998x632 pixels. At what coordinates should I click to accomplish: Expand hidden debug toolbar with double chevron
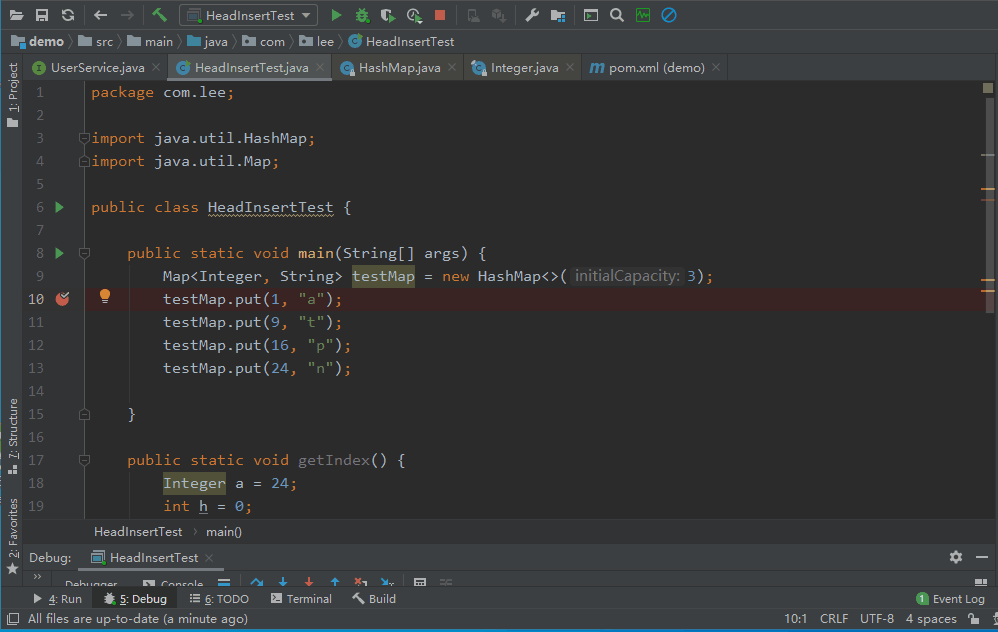click(37, 577)
